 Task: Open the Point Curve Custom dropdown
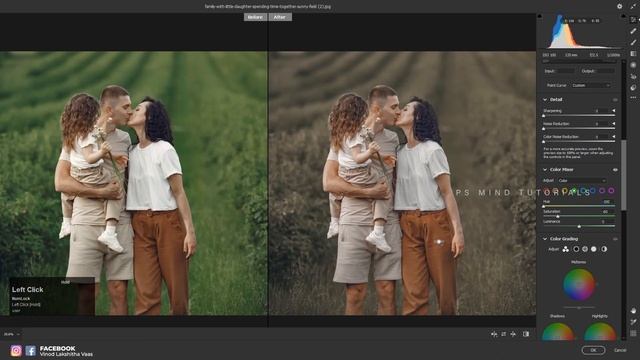(591, 85)
